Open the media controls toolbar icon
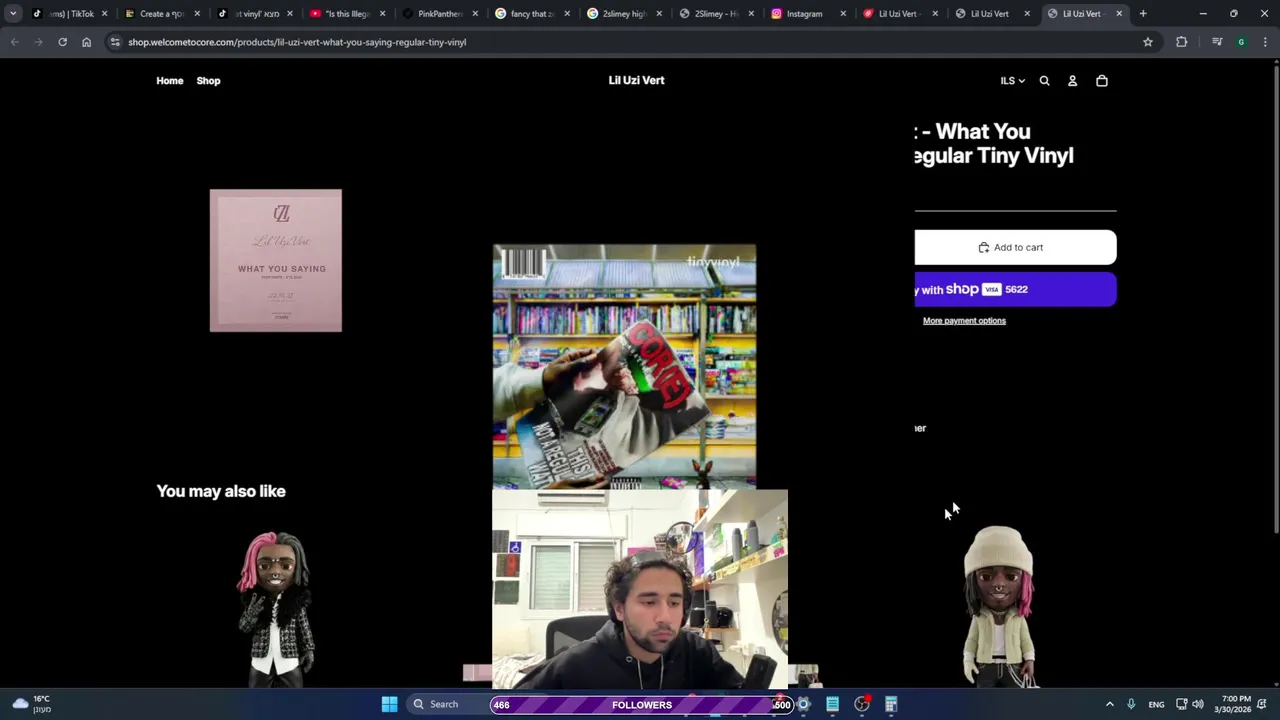Screen dimensions: 1280x720 click(1217, 42)
